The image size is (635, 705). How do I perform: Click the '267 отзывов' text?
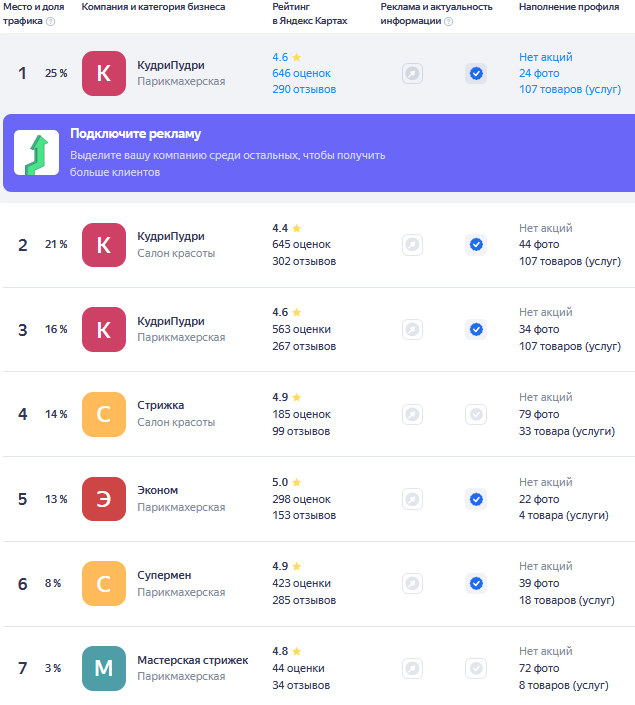pos(304,346)
